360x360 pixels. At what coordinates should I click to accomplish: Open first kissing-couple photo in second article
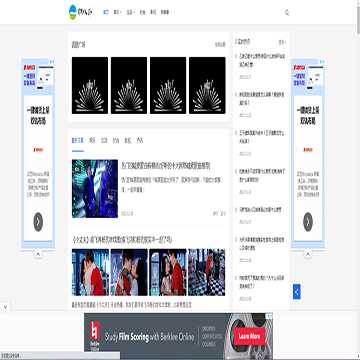point(90,272)
